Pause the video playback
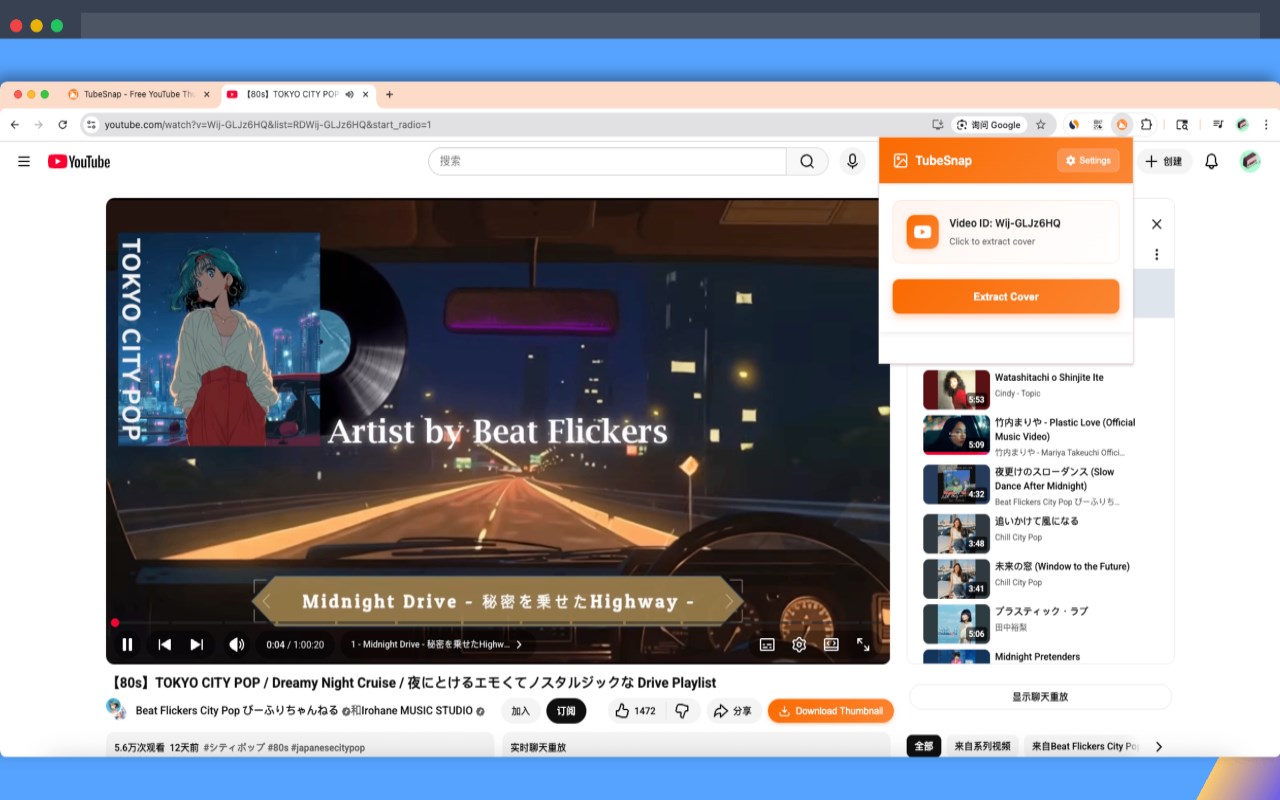1280x800 pixels. (127, 645)
